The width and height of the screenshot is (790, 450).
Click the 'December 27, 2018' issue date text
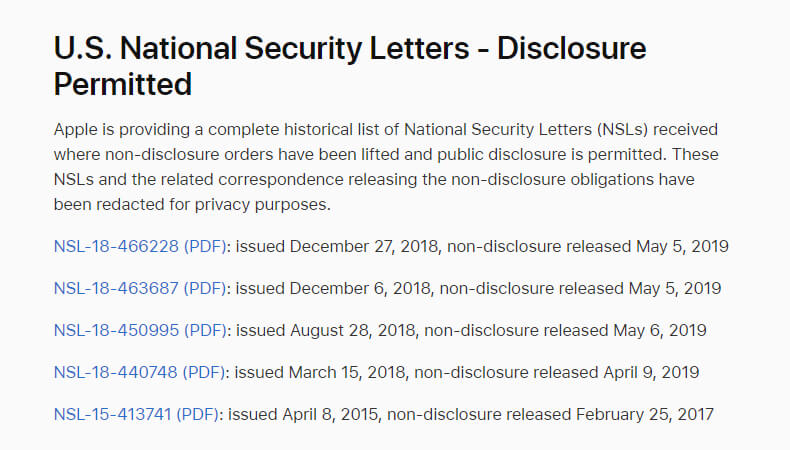coord(364,246)
